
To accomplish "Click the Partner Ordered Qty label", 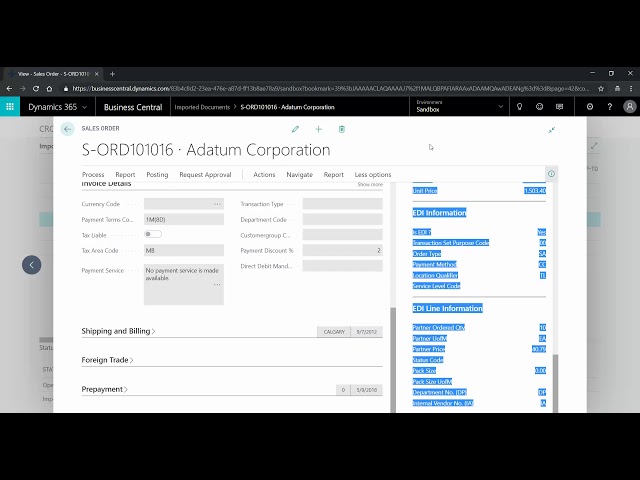I will click(x=438, y=327).
